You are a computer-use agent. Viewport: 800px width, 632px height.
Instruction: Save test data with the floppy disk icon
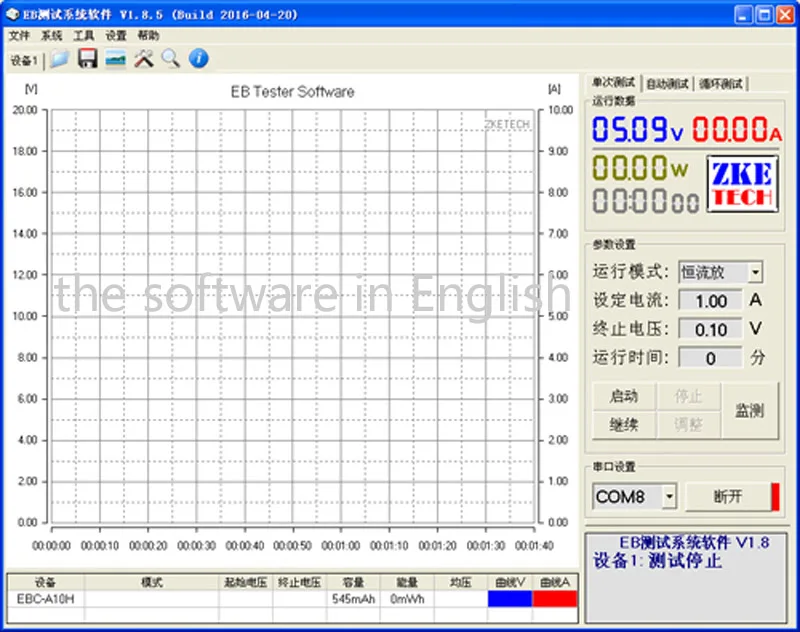click(x=87, y=59)
